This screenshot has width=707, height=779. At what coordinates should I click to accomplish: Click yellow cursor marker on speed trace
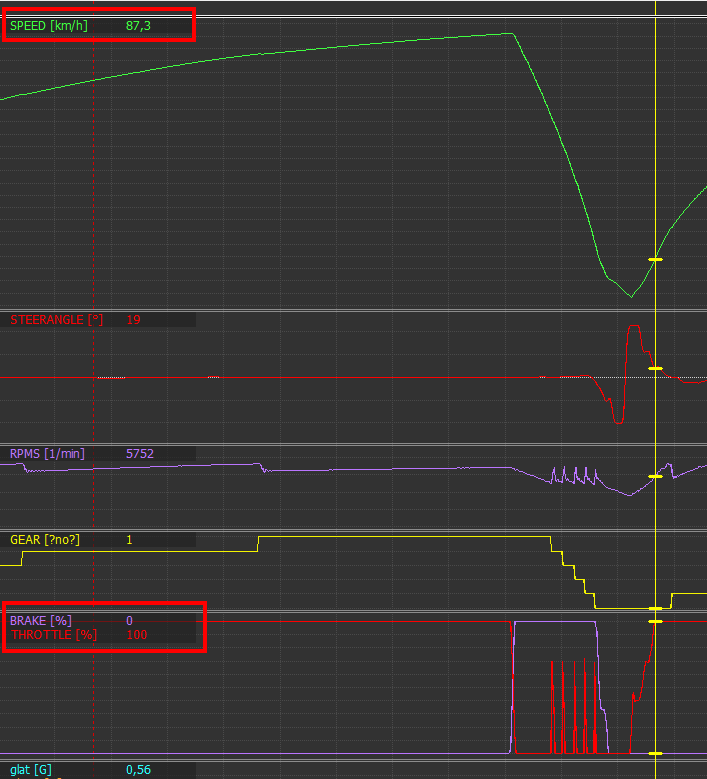655,259
